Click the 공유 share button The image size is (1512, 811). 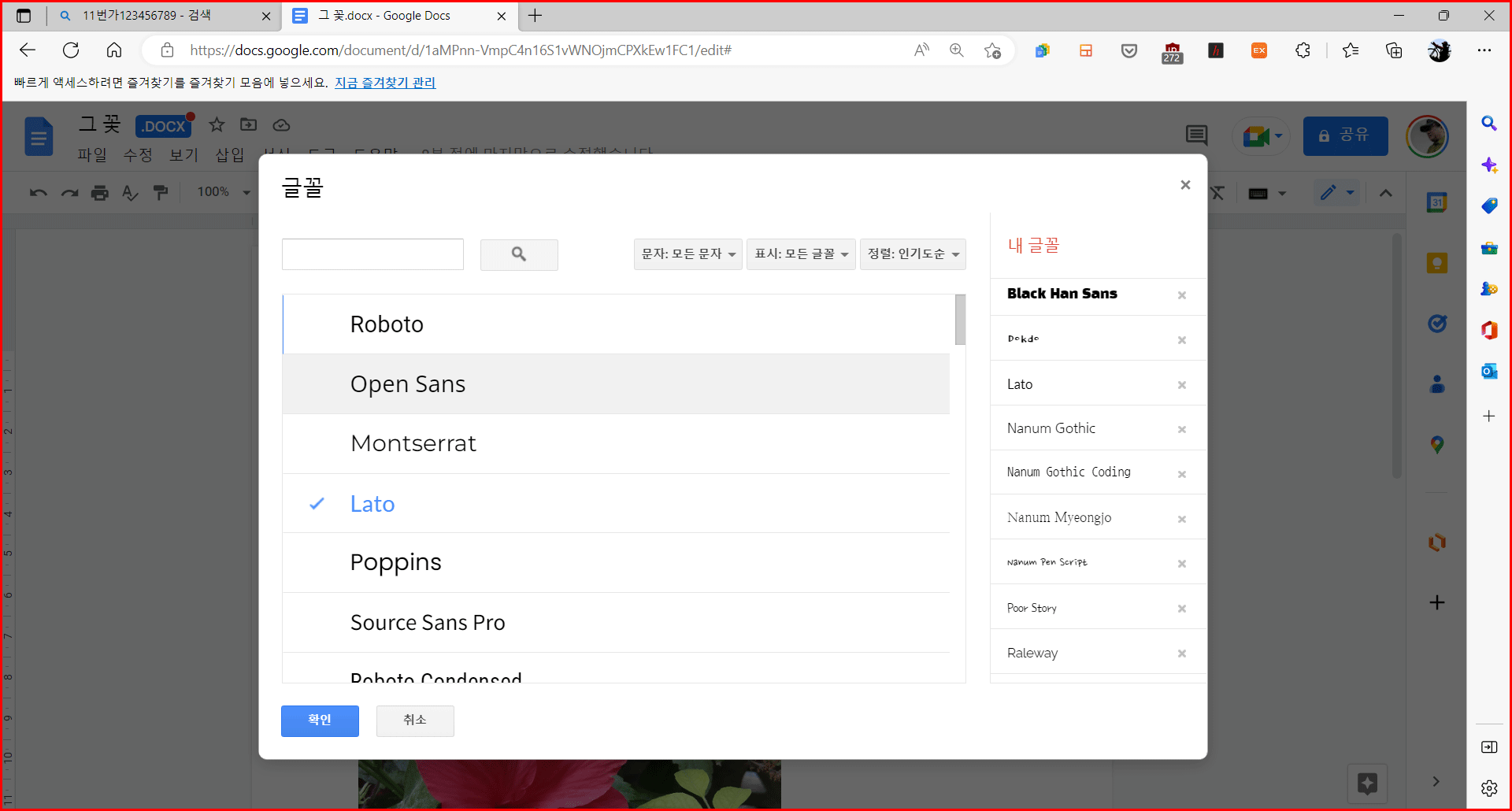point(1345,136)
